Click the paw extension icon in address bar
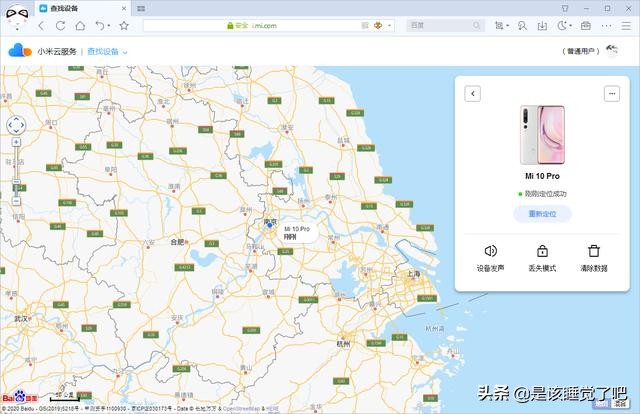Image resolution: width=640 pixels, height=414 pixels. (378, 25)
